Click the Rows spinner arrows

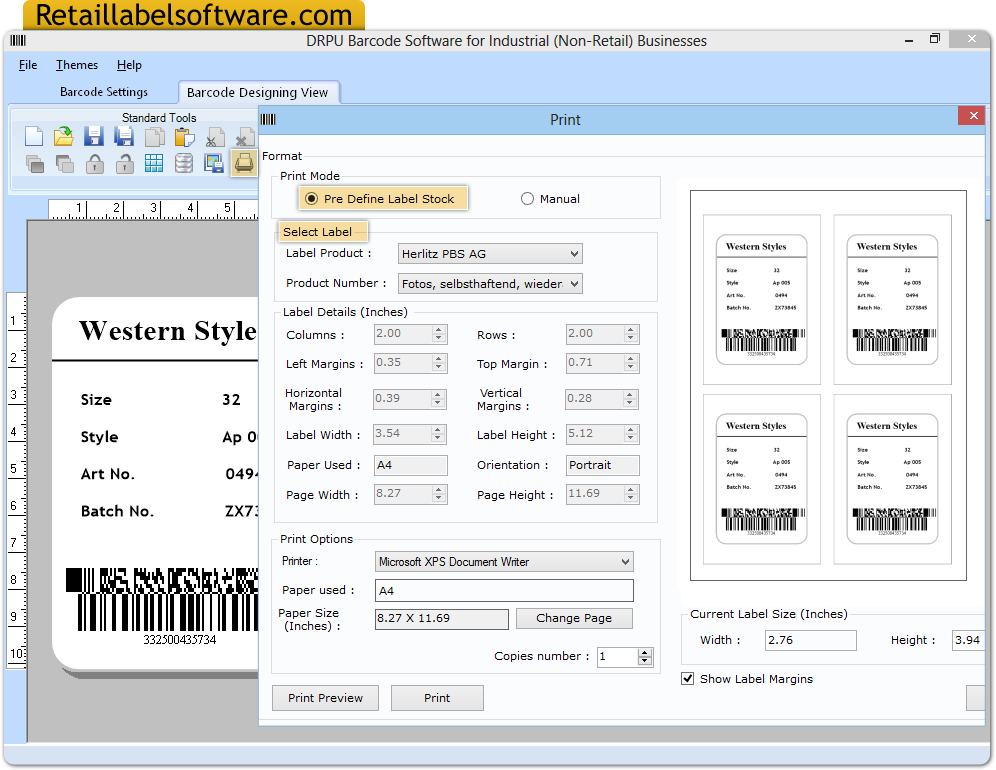click(x=631, y=334)
